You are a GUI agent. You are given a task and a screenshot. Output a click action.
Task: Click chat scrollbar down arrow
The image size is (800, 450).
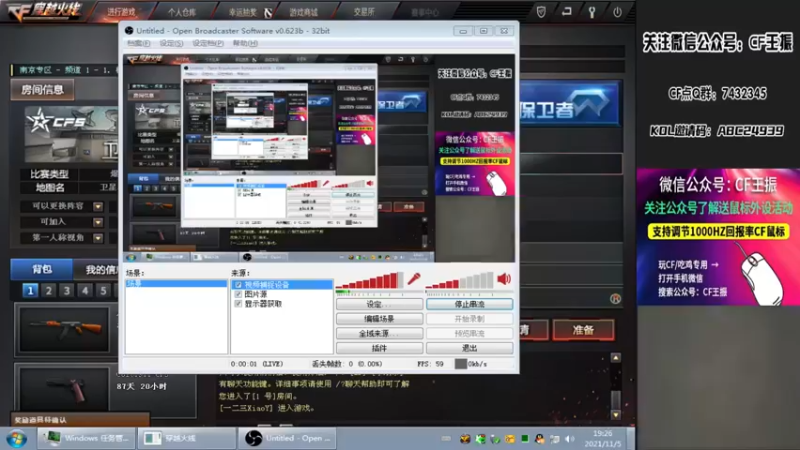pos(616,415)
